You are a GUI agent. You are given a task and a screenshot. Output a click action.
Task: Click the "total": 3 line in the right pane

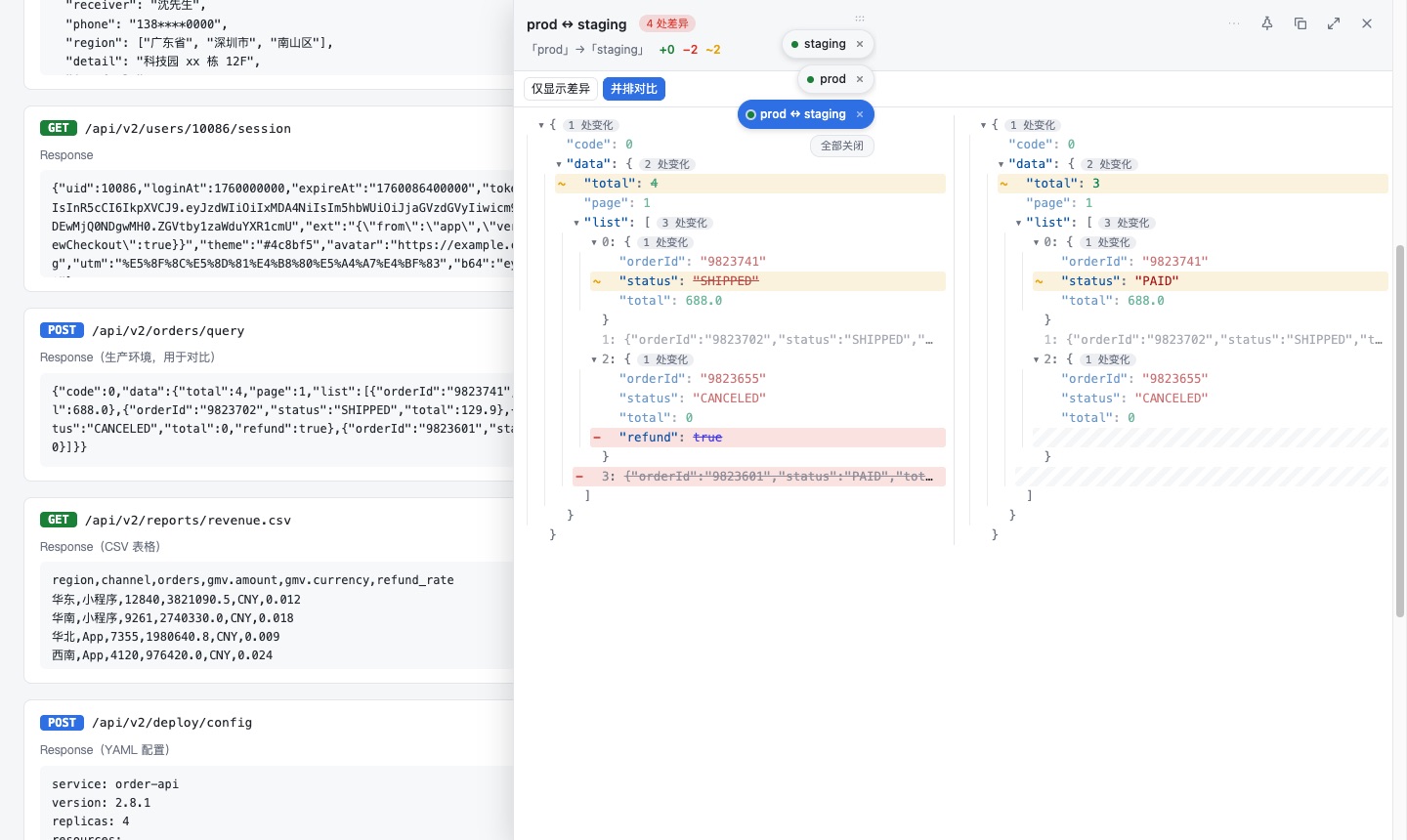click(1192, 184)
